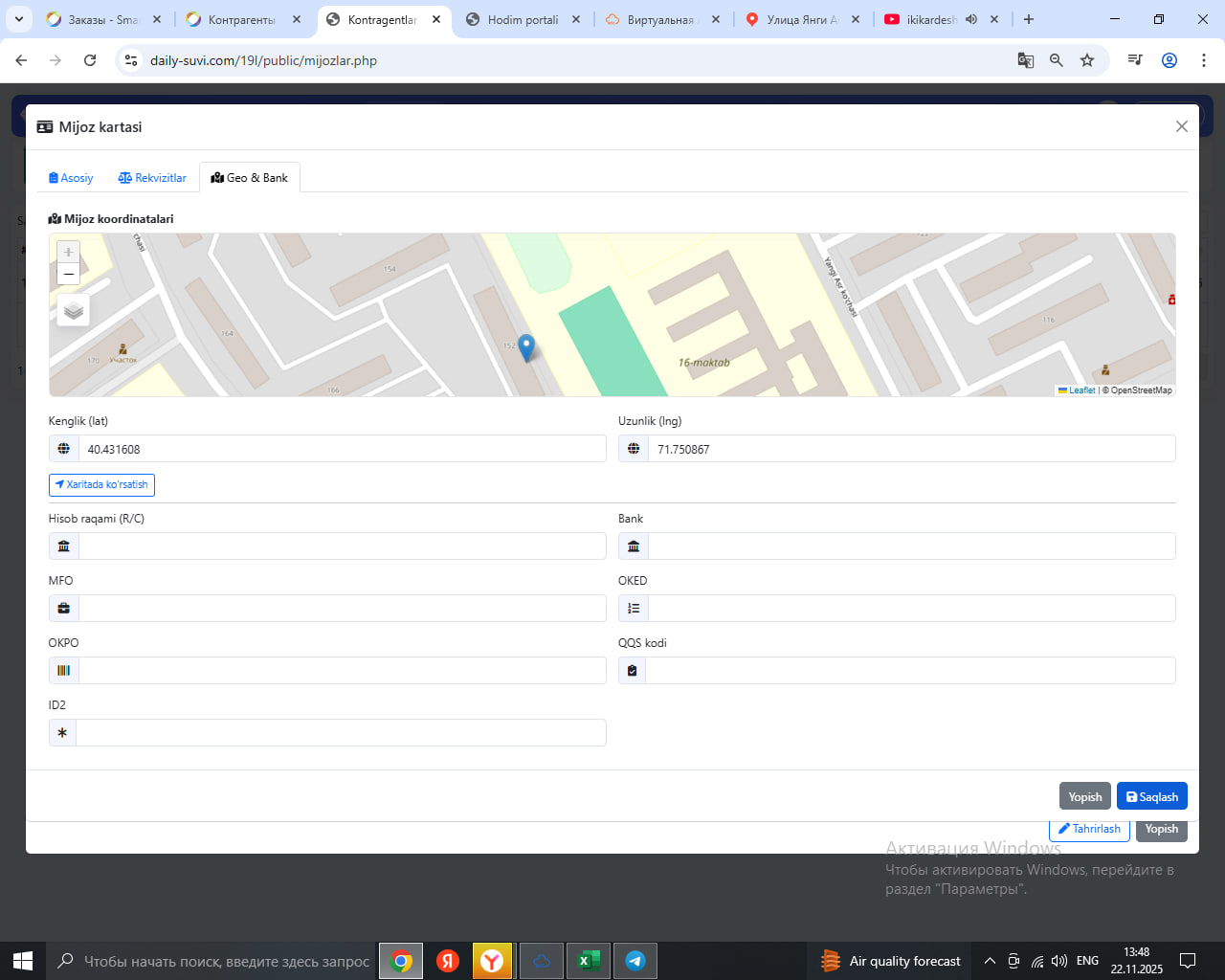This screenshot has height=980, width=1225.
Task: Click the map layers control icon
Action: (x=74, y=310)
